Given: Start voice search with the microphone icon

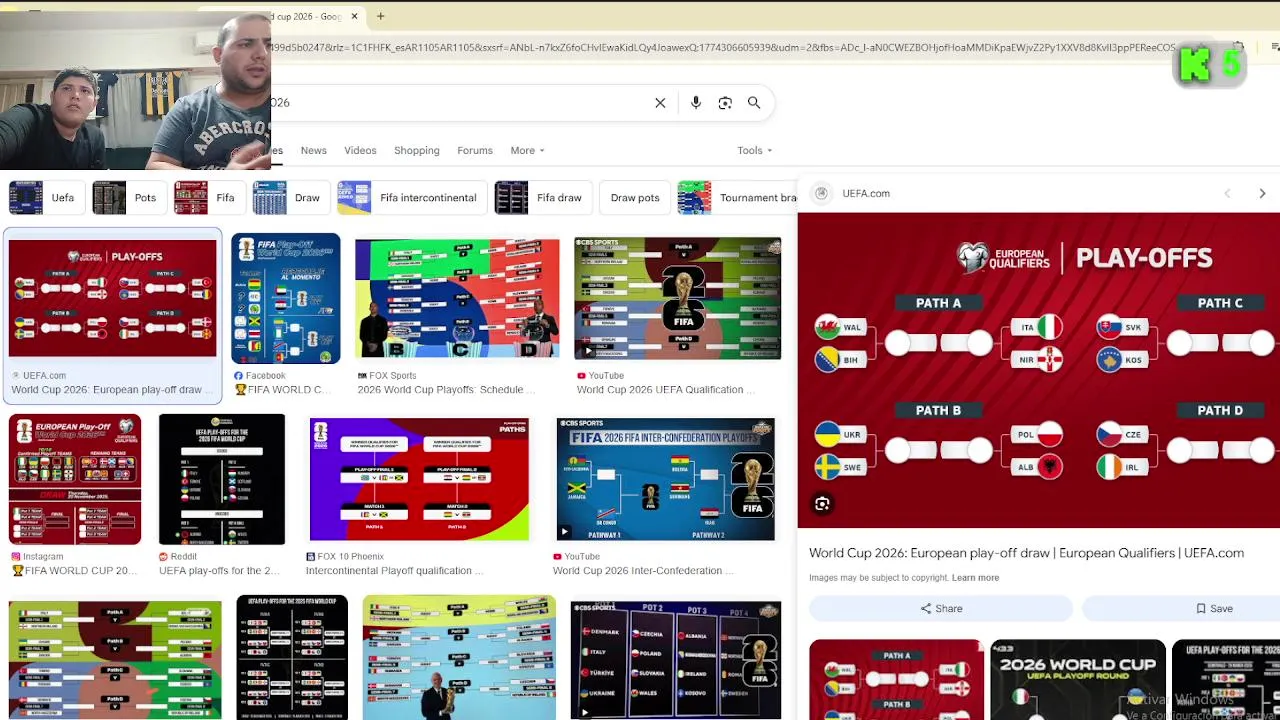Looking at the screenshot, I should (x=696, y=103).
